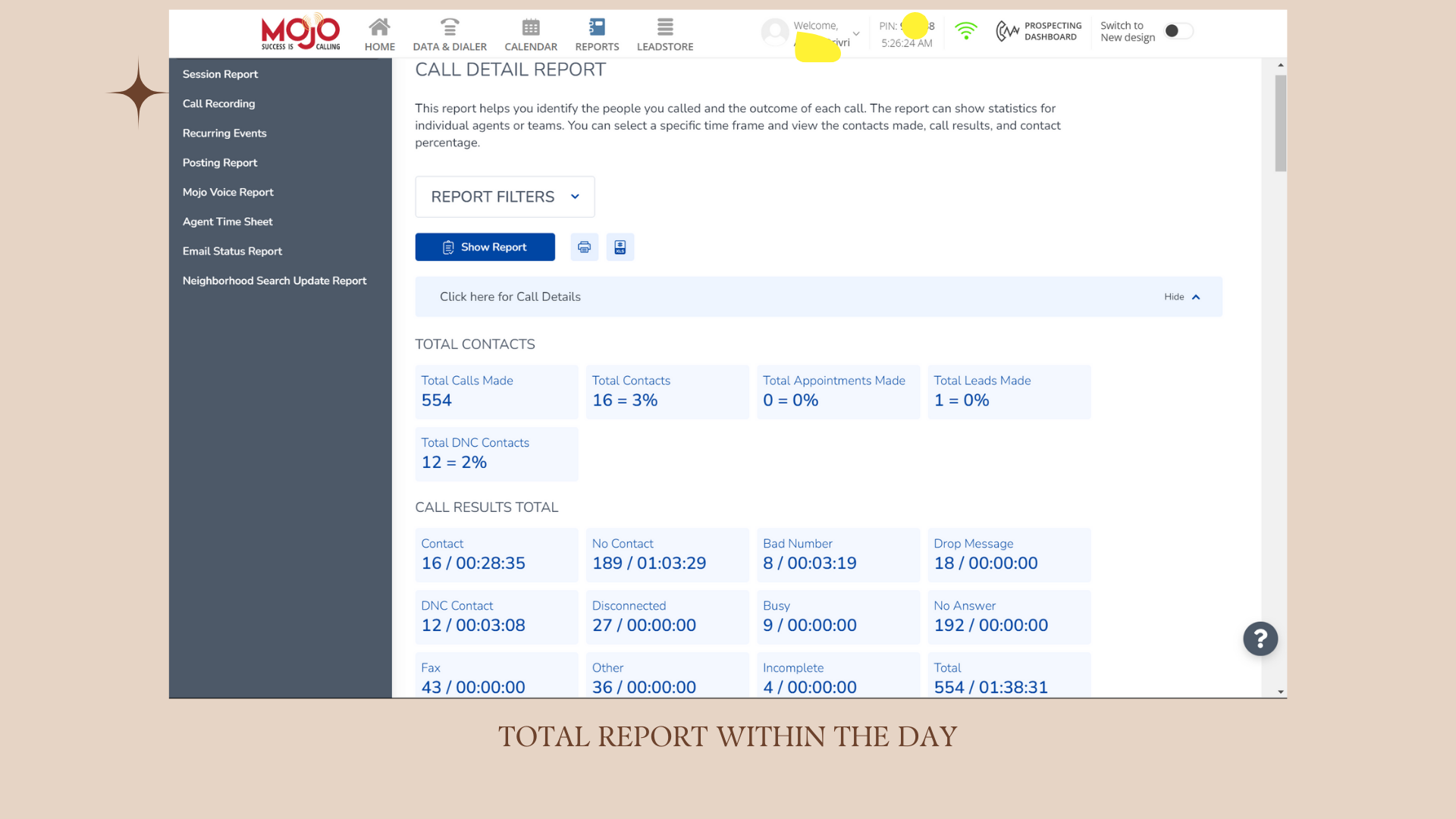
Task: Click the green Wi-Fi status icon
Action: pyautogui.click(x=965, y=31)
